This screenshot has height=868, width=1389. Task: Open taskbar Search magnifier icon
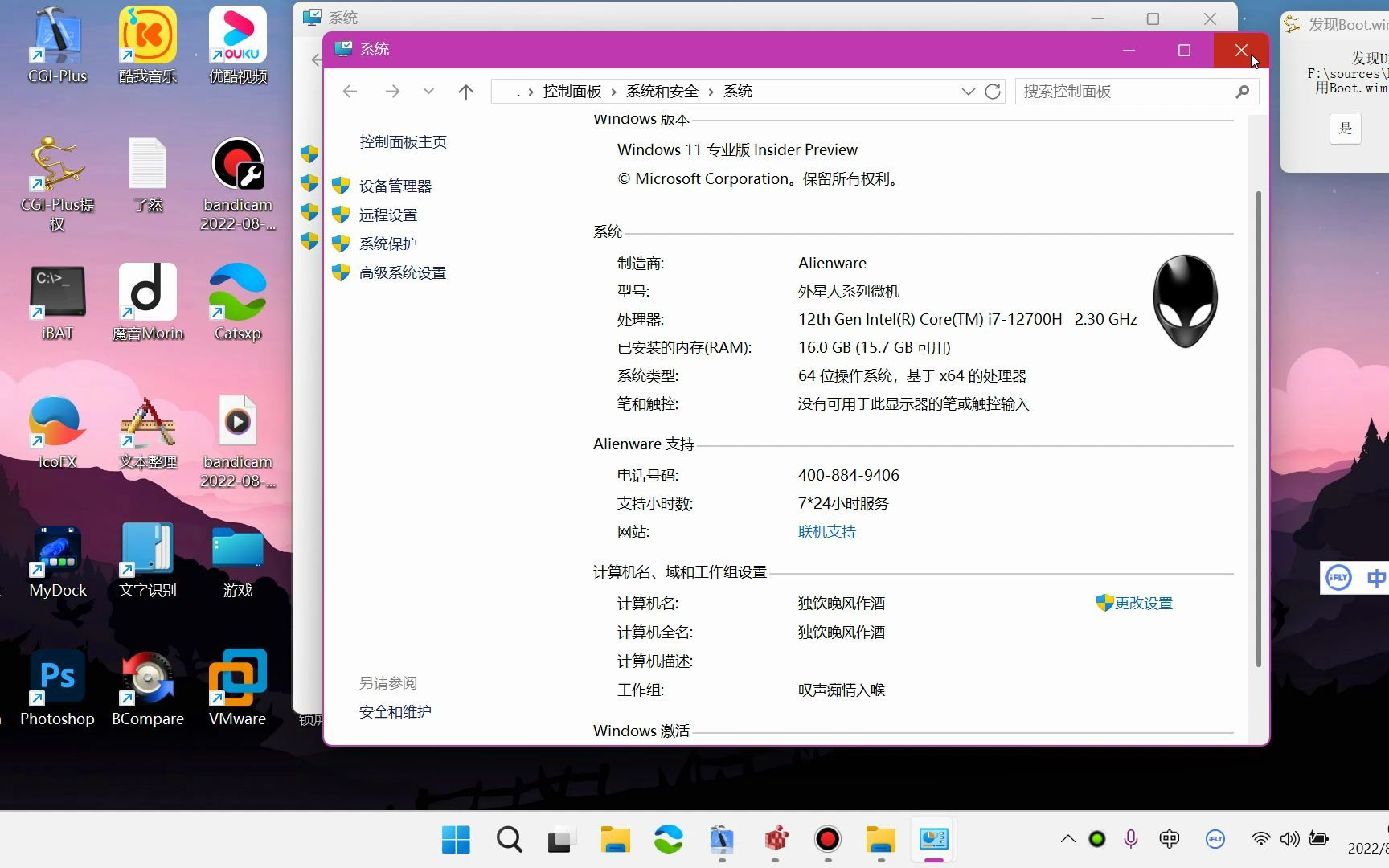(509, 840)
